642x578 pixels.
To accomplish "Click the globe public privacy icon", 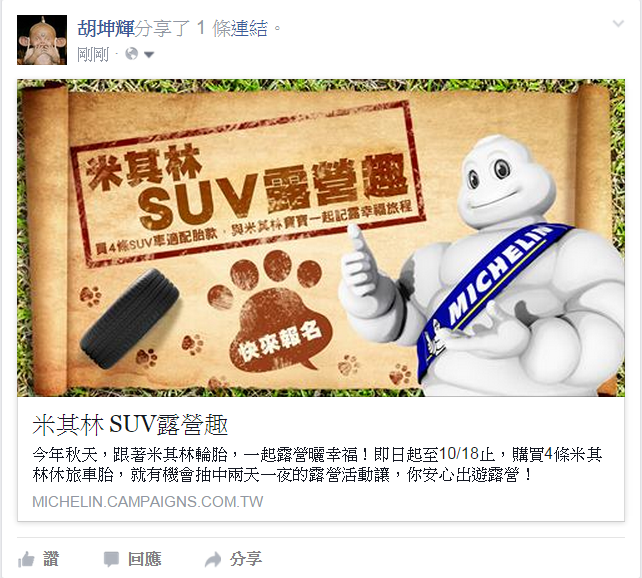I will pos(131,54).
